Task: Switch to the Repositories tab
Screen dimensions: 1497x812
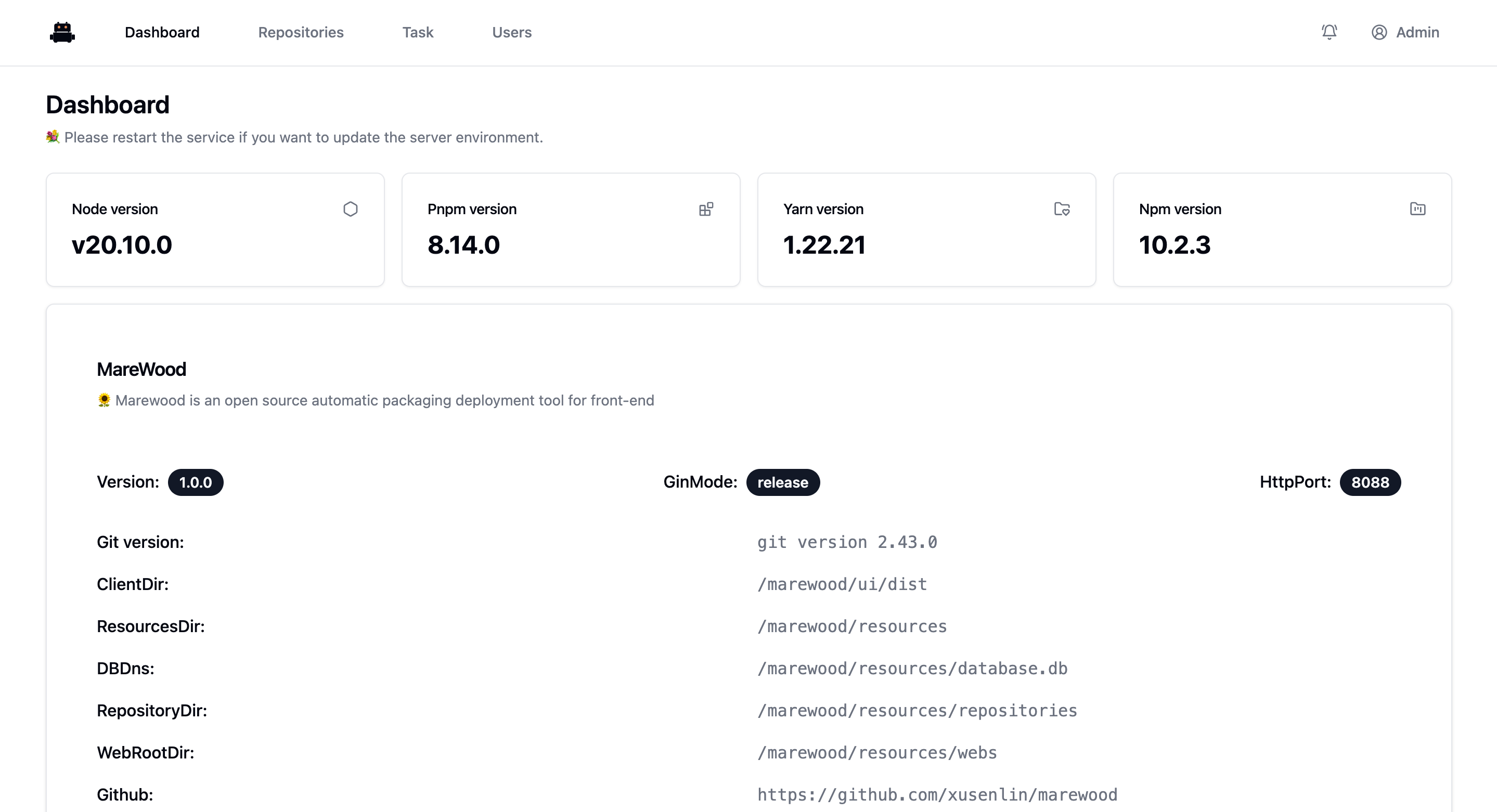Action: click(301, 33)
